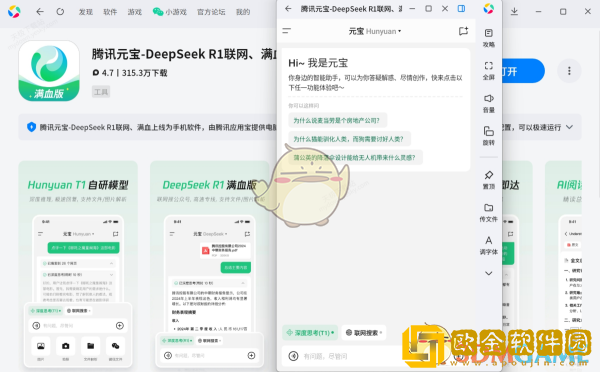Open the 软件 tab
The height and width of the screenshot is (372, 600).
point(110,12)
